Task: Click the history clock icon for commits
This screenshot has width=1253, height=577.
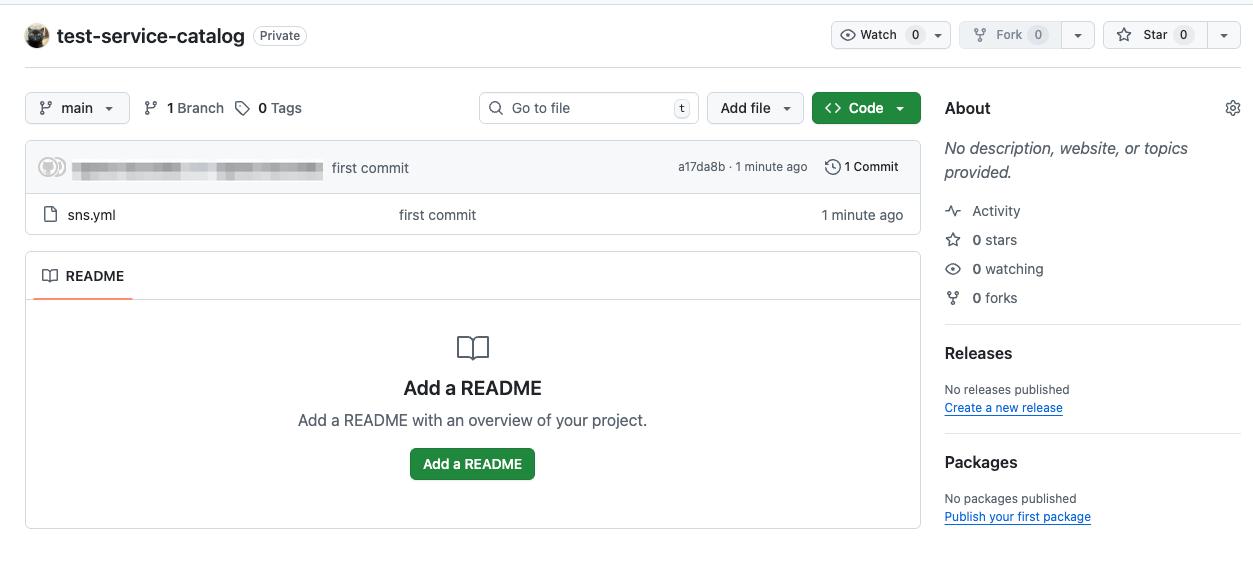Action: tap(832, 167)
